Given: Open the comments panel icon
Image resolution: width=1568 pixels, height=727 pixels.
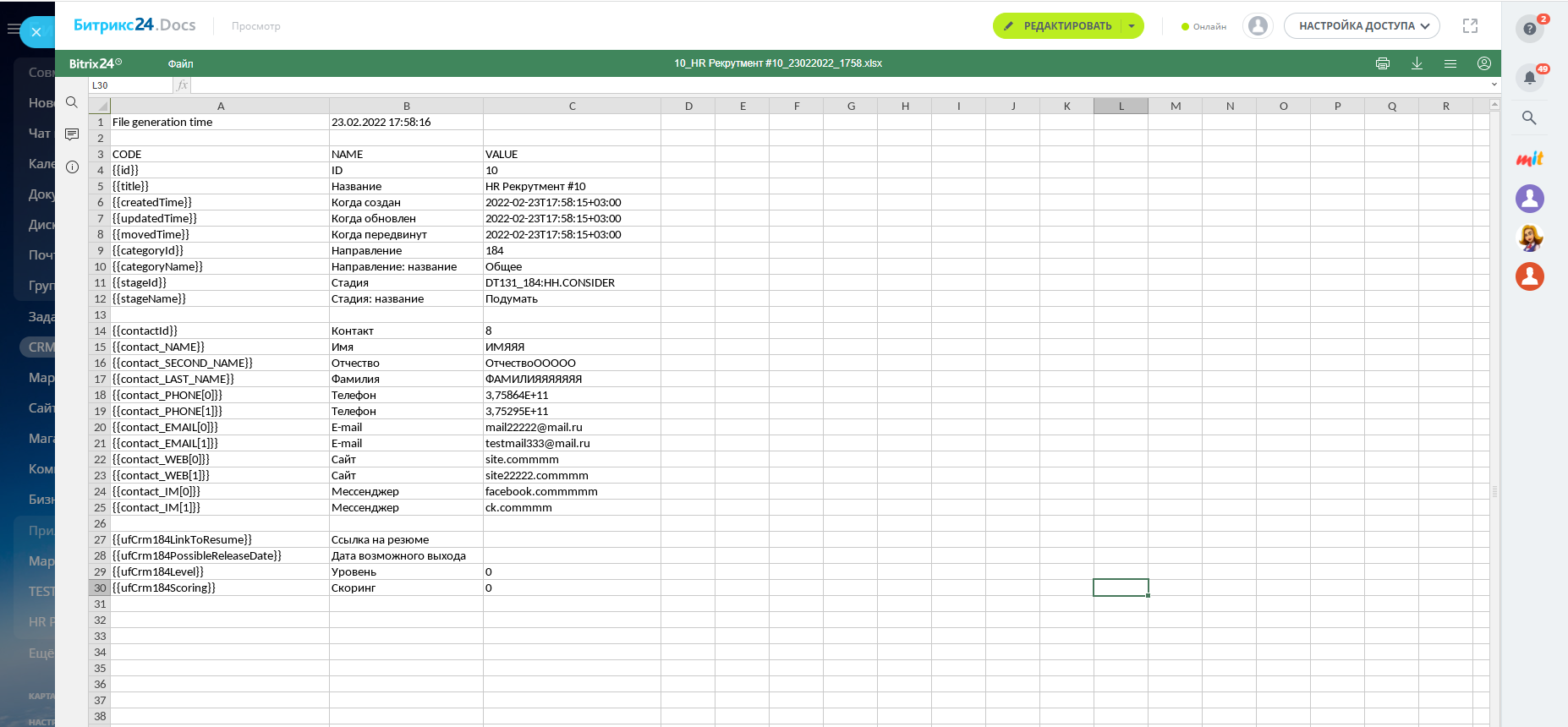Looking at the screenshot, I should (x=72, y=134).
